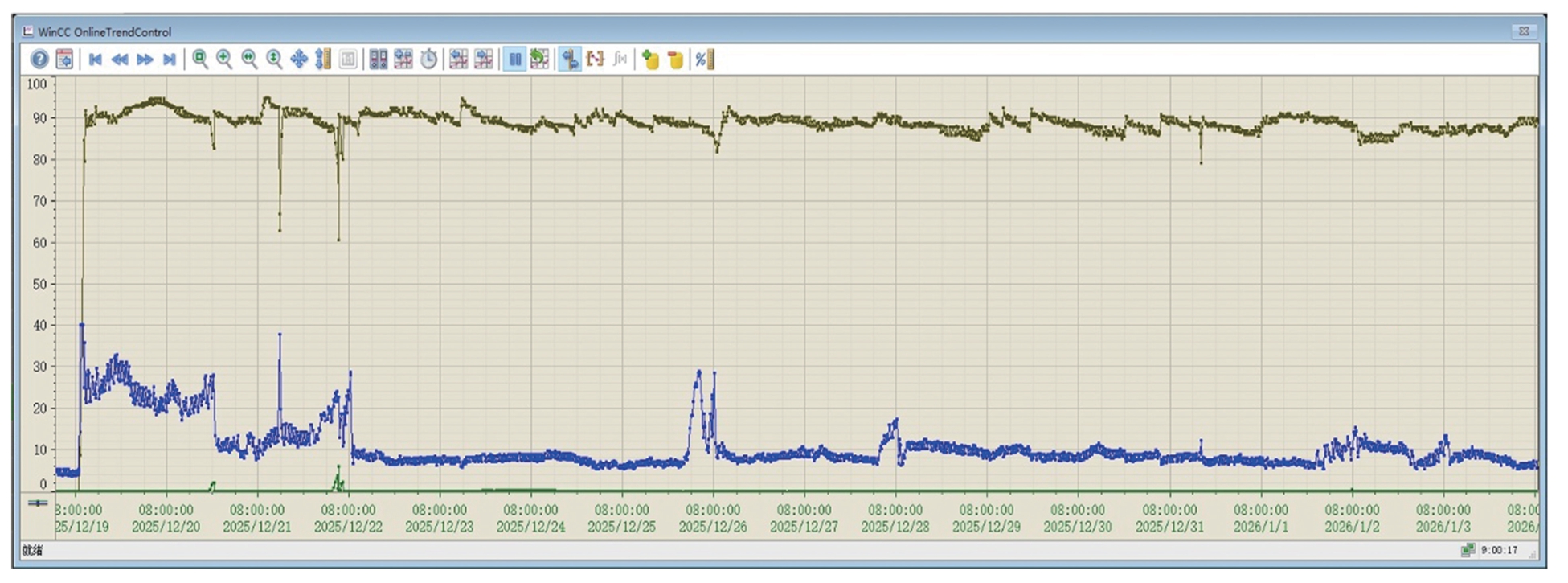Click the "WinCC OnlineTrendControl" title text

coord(104,32)
